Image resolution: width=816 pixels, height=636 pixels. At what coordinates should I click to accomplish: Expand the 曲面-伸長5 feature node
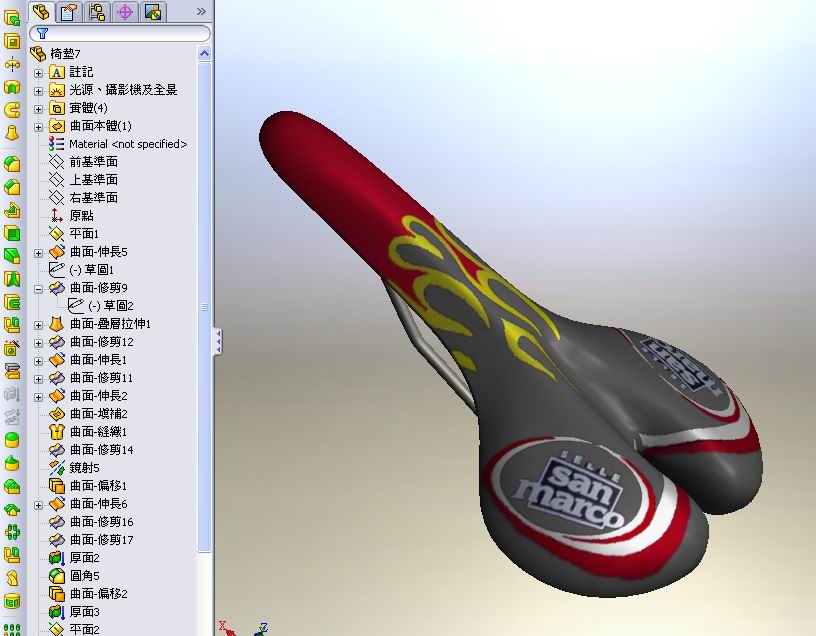39,253
